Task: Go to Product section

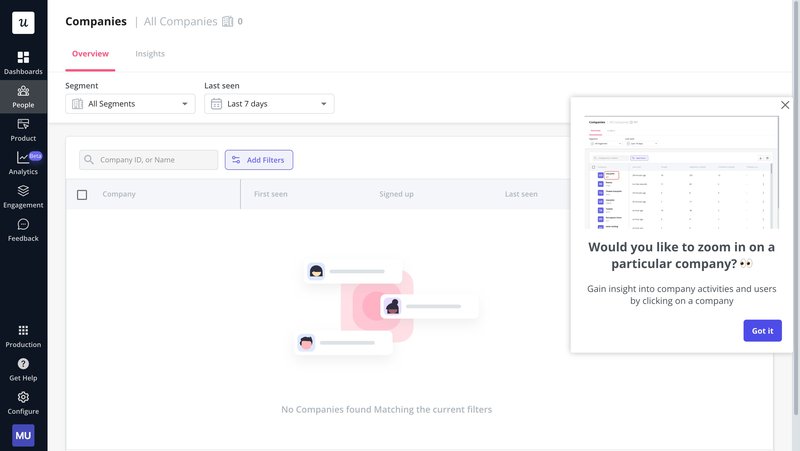Action: (23, 130)
